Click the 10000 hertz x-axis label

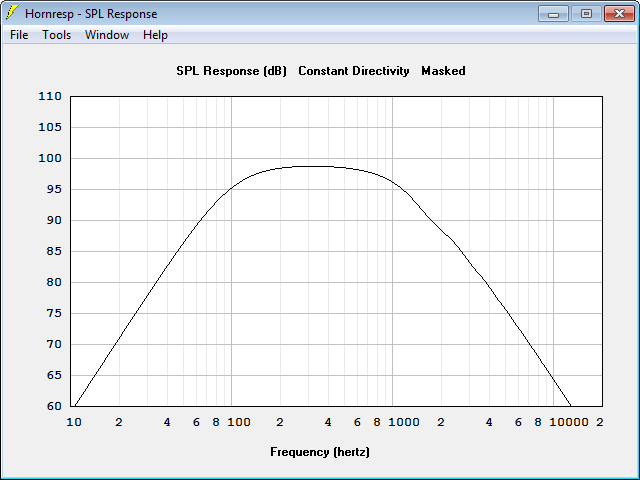click(569, 422)
